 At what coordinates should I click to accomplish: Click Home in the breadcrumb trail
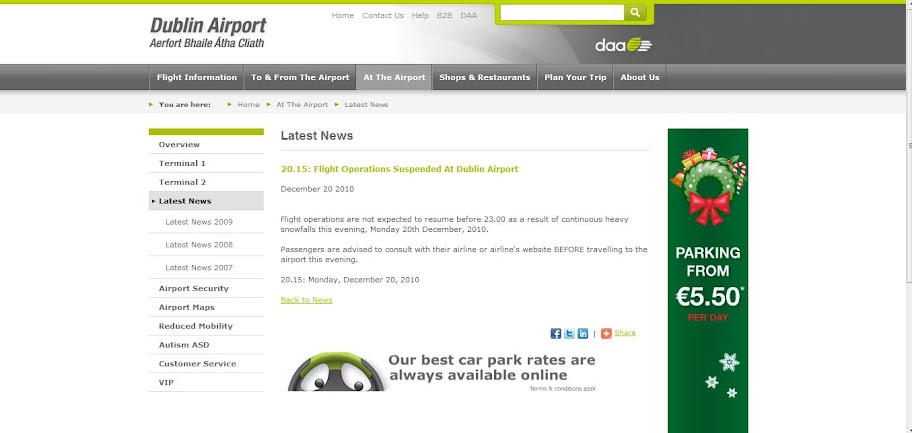point(248,105)
